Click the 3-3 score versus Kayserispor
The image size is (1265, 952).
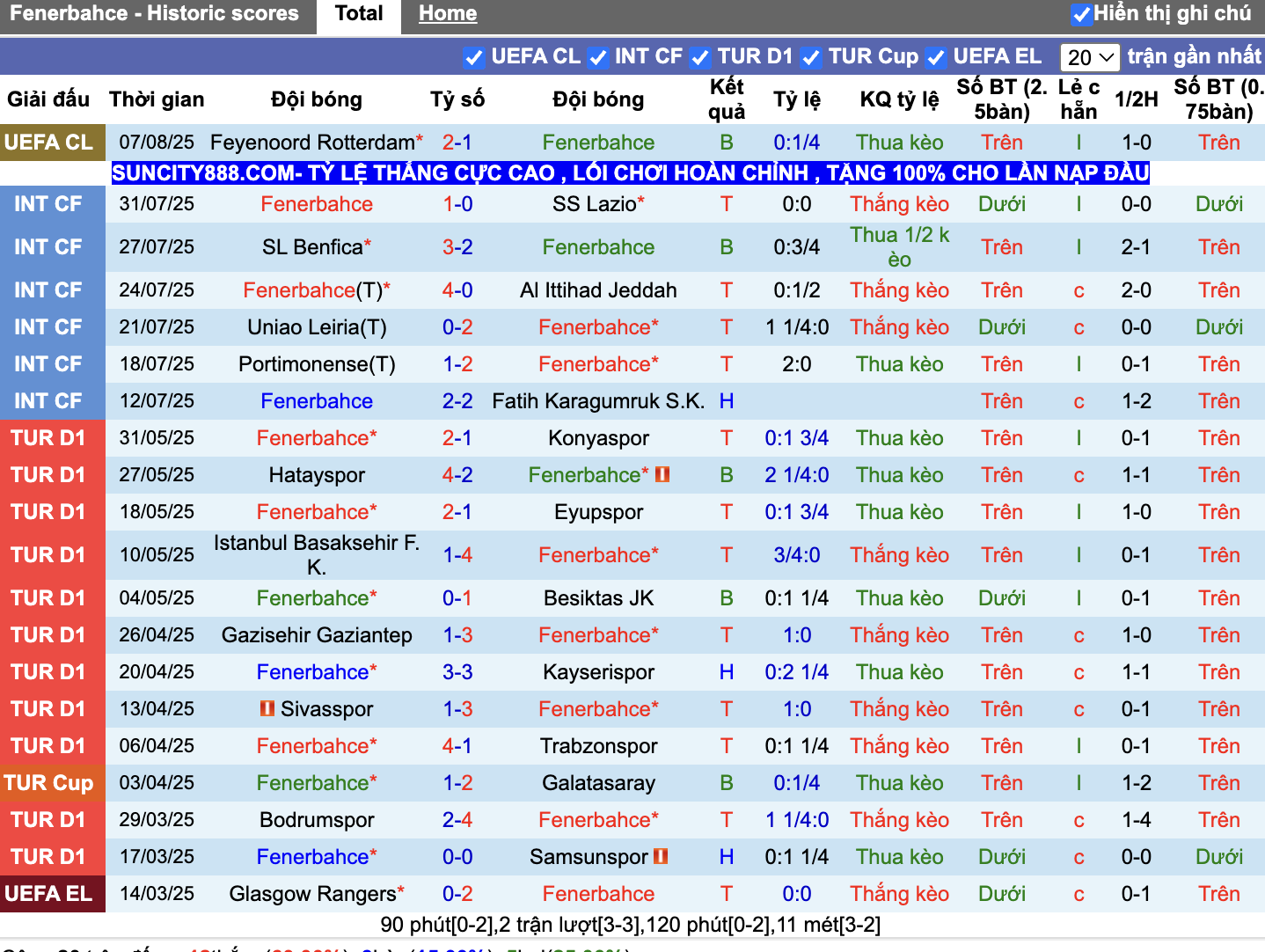coord(457,672)
